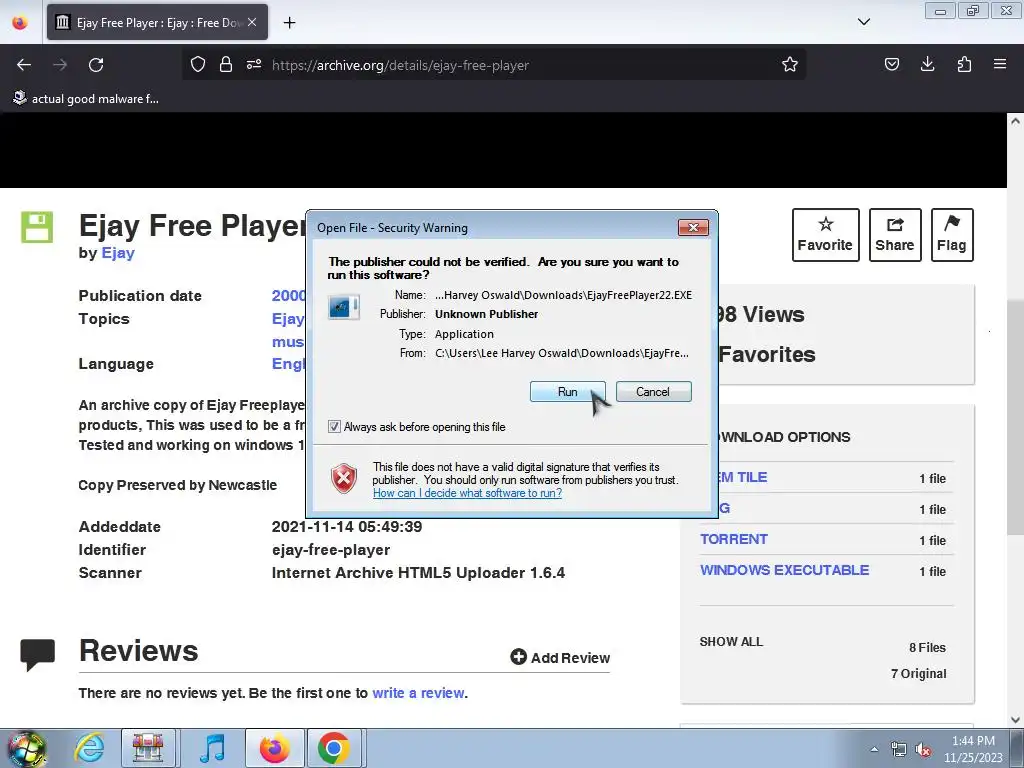Show site security padlock info

pyautogui.click(x=226, y=65)
